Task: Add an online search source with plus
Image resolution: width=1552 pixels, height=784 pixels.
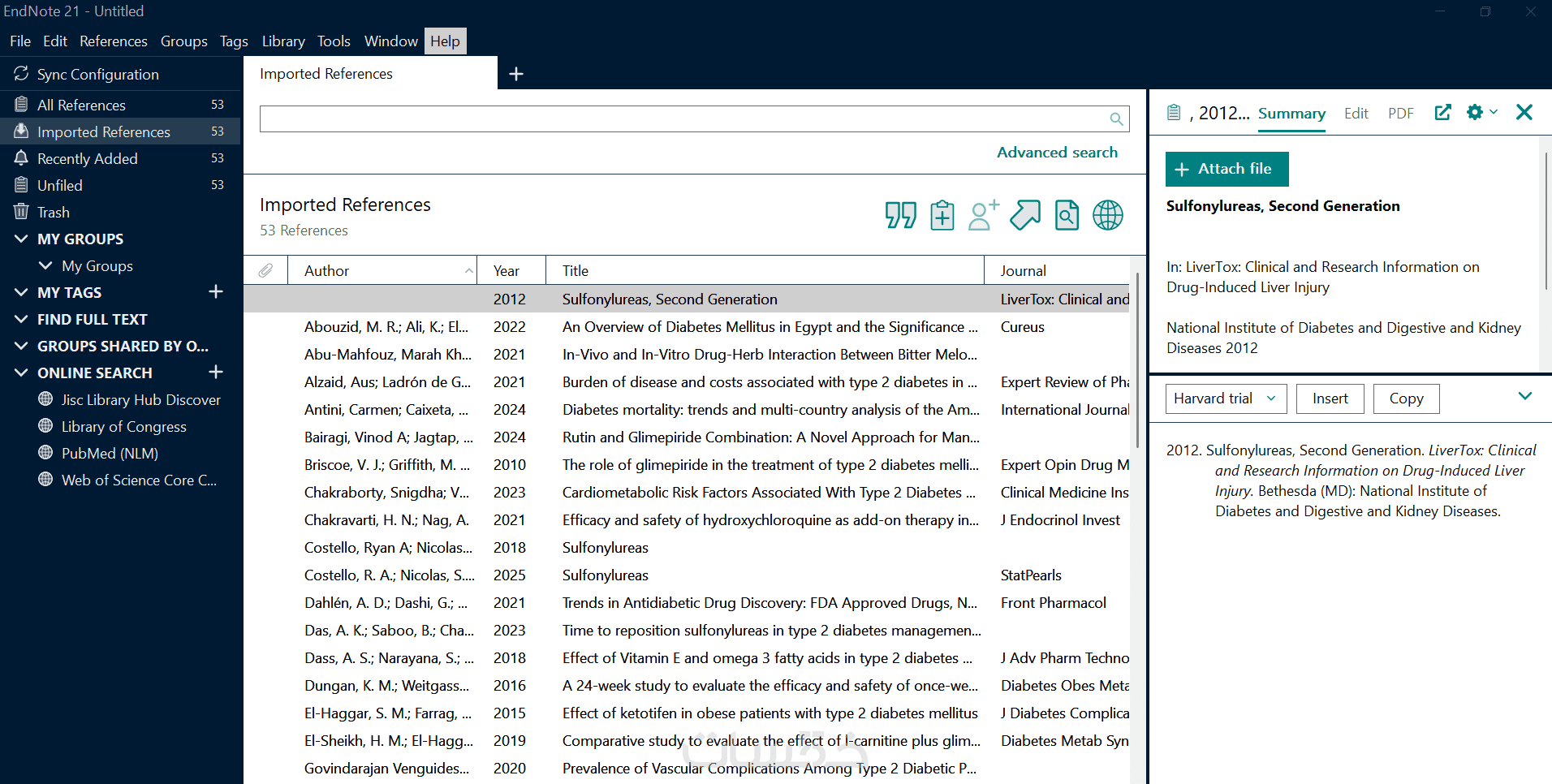Action: click(216, 372)
